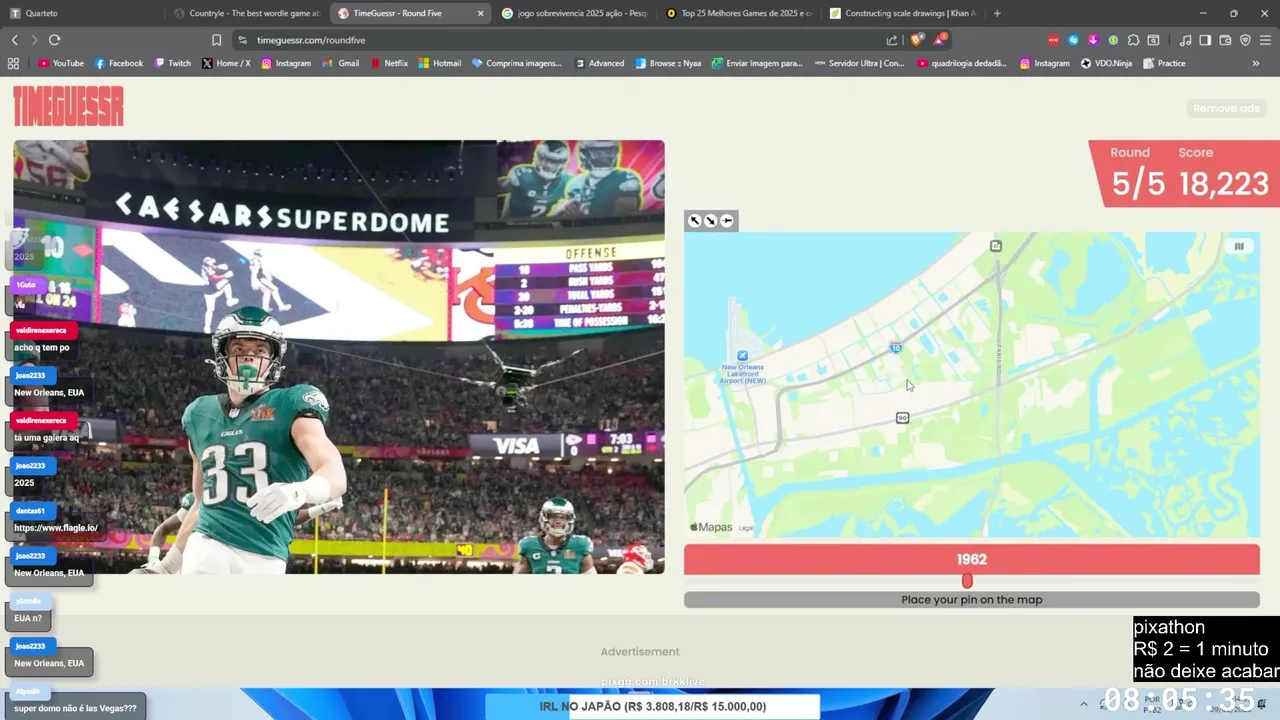Open Gmail bookmark
This screenshot has width=1280, height=720.
point(340,63)
